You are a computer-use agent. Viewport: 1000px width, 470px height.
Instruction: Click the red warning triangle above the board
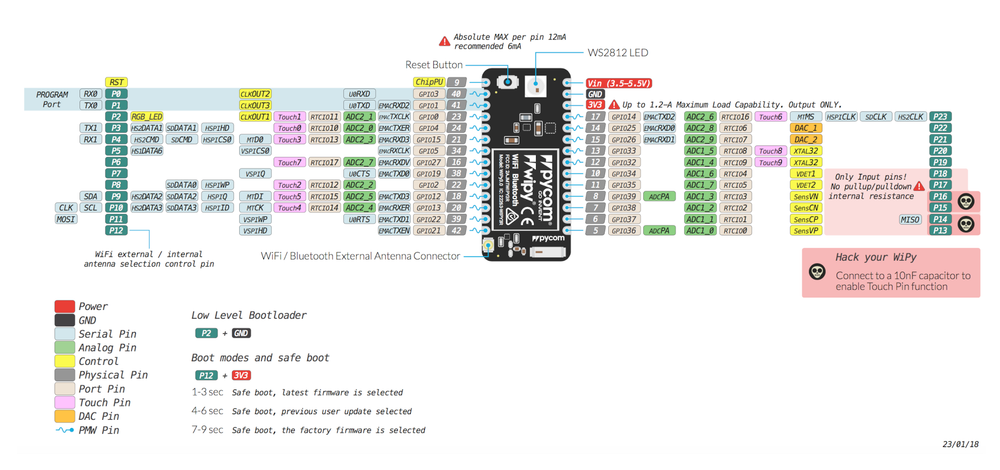pyautogui.click(x=444, y=41)
